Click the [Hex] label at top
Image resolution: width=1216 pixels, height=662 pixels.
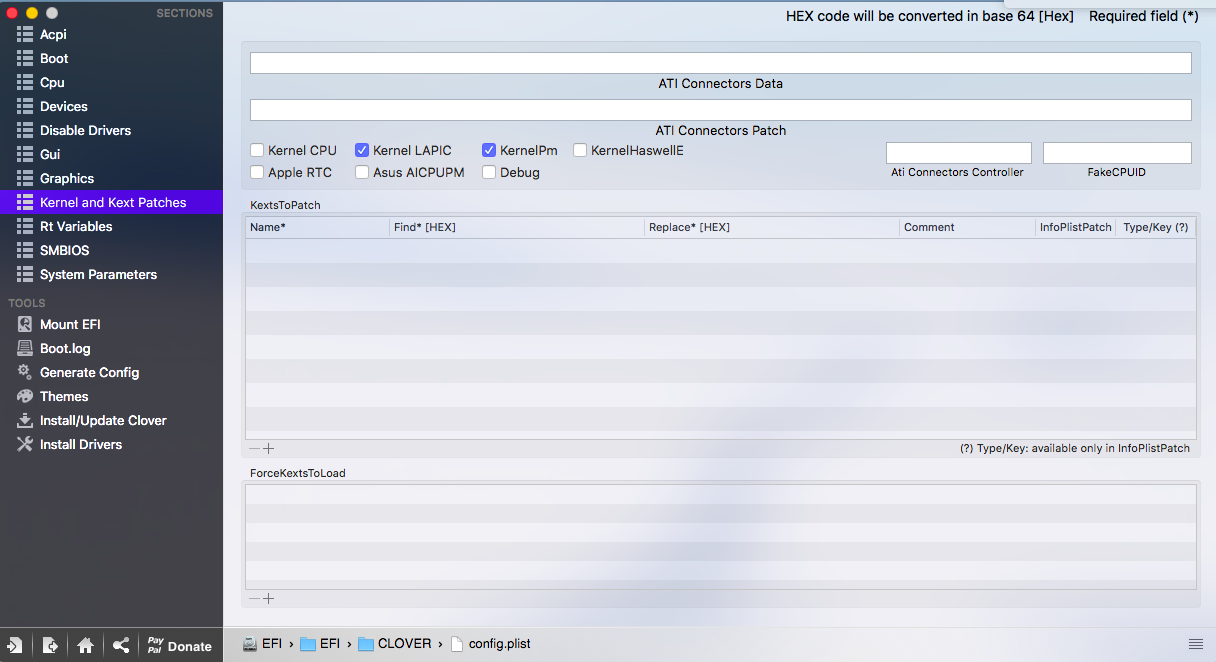click(1057, 16)
